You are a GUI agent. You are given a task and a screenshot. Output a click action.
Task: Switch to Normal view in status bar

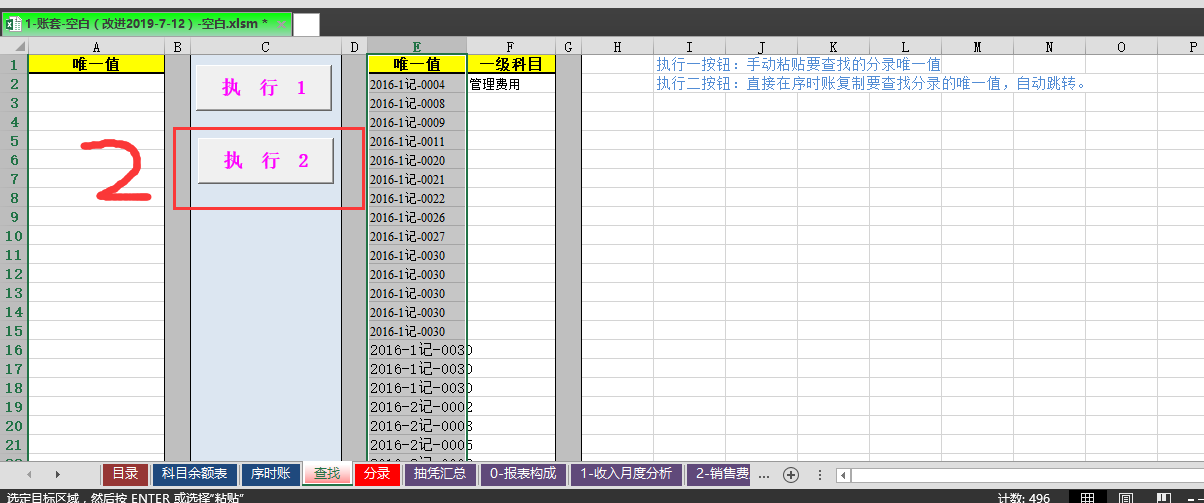point(1087,497)
